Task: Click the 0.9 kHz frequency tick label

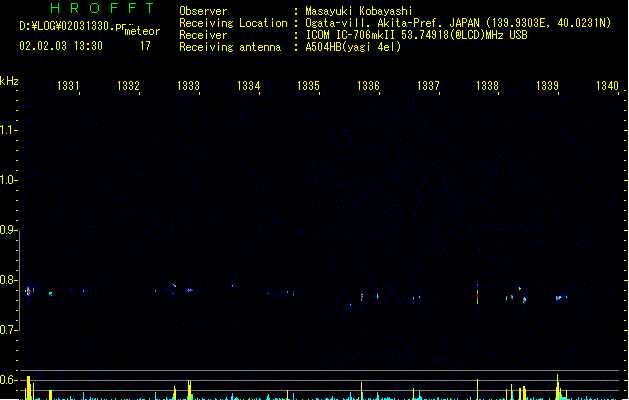Action: click(7, 229)
